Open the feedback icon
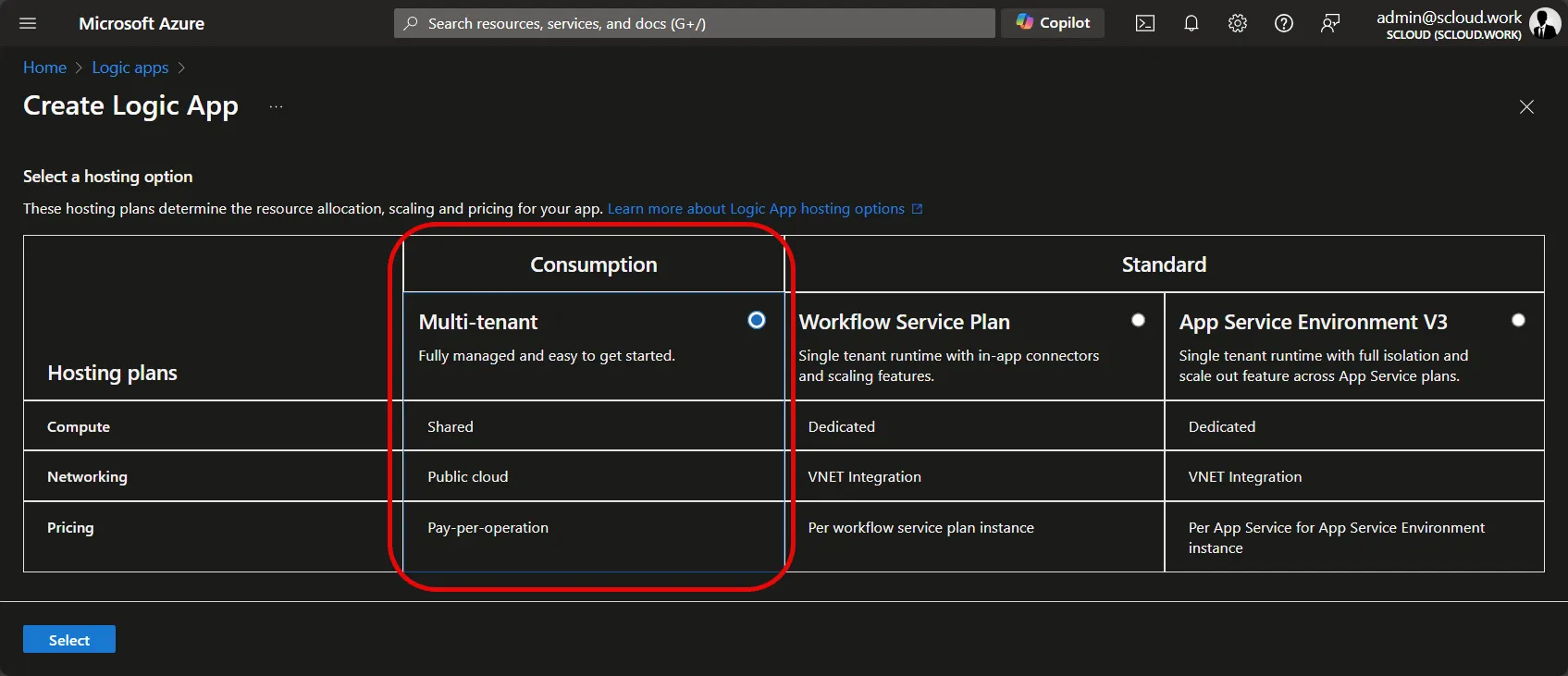1568x676 pixels. (x=1330, y=23)
